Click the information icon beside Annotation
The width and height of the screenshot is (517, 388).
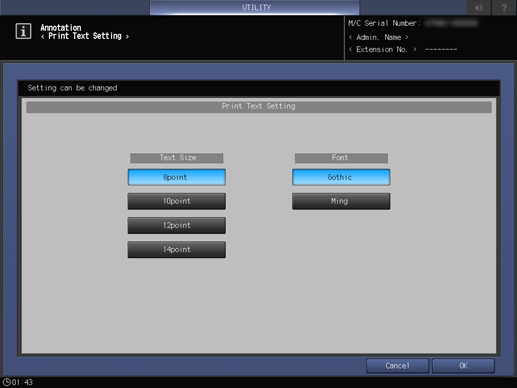pos(23,31)
